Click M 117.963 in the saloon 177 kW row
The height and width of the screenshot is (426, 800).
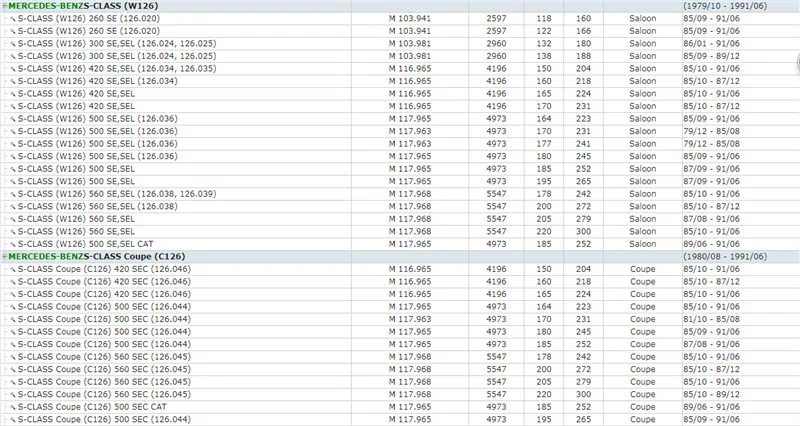(410, 143)
